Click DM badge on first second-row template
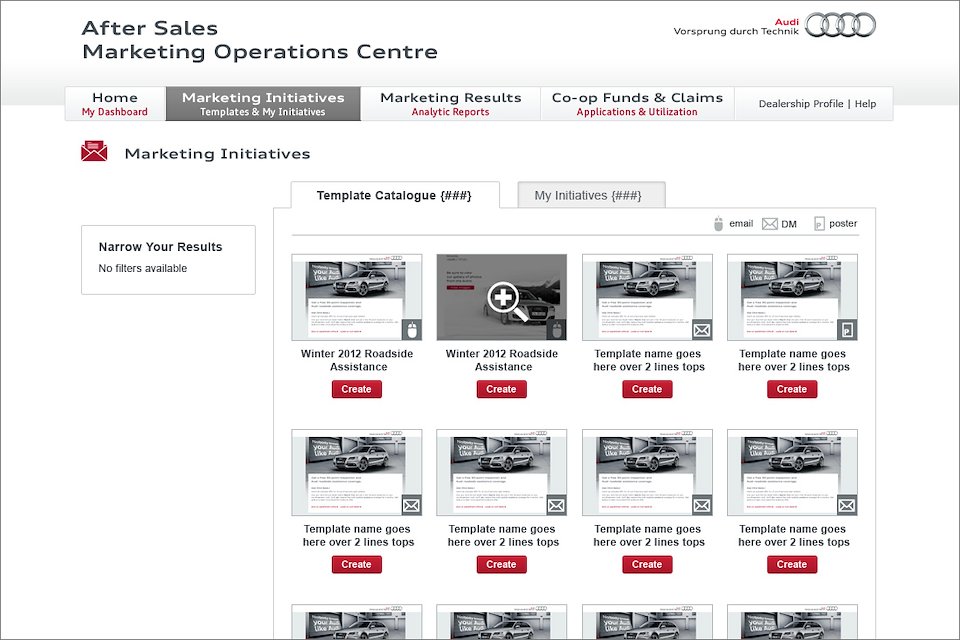The height and width of the screenshot is (640, 960). tap(412, 505)
